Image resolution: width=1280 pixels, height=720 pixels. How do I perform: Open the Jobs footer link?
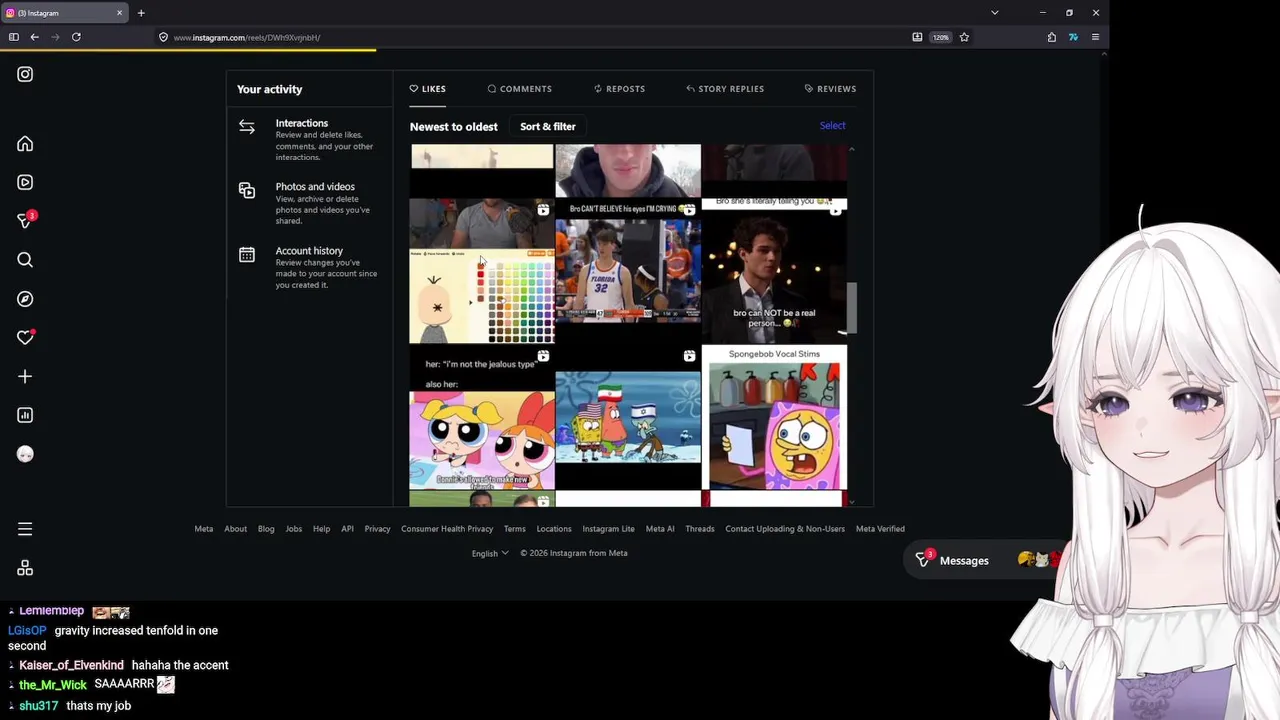[293, 529]
